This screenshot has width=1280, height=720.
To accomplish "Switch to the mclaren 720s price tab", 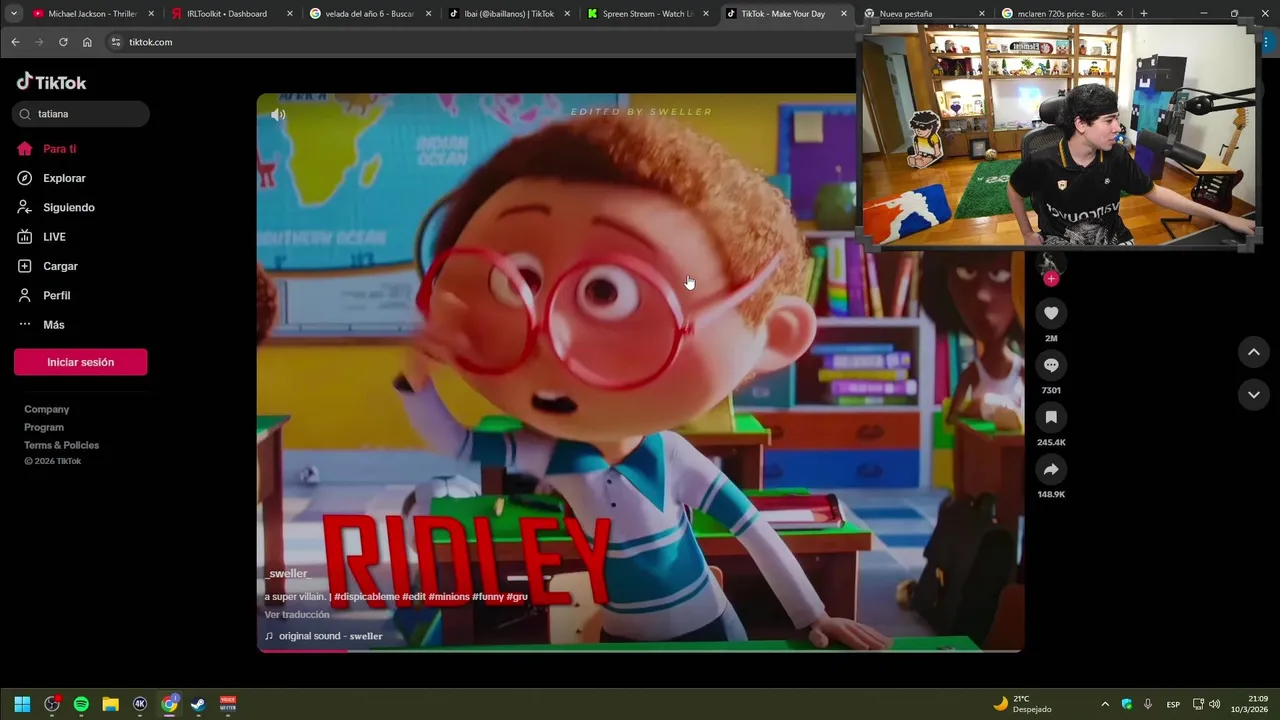I will click(1062, 14).
